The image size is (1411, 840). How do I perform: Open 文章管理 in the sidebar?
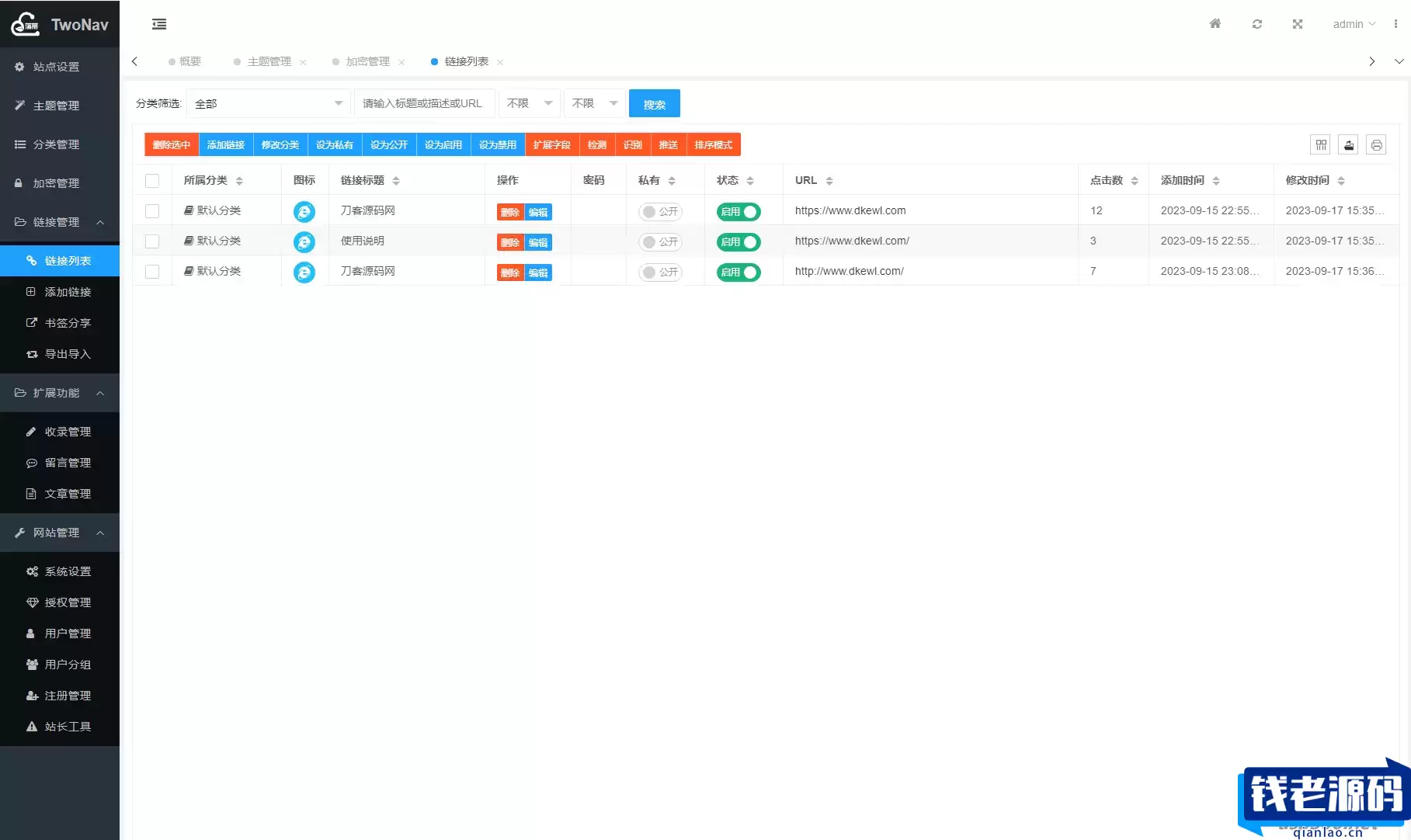coord(60,494)
